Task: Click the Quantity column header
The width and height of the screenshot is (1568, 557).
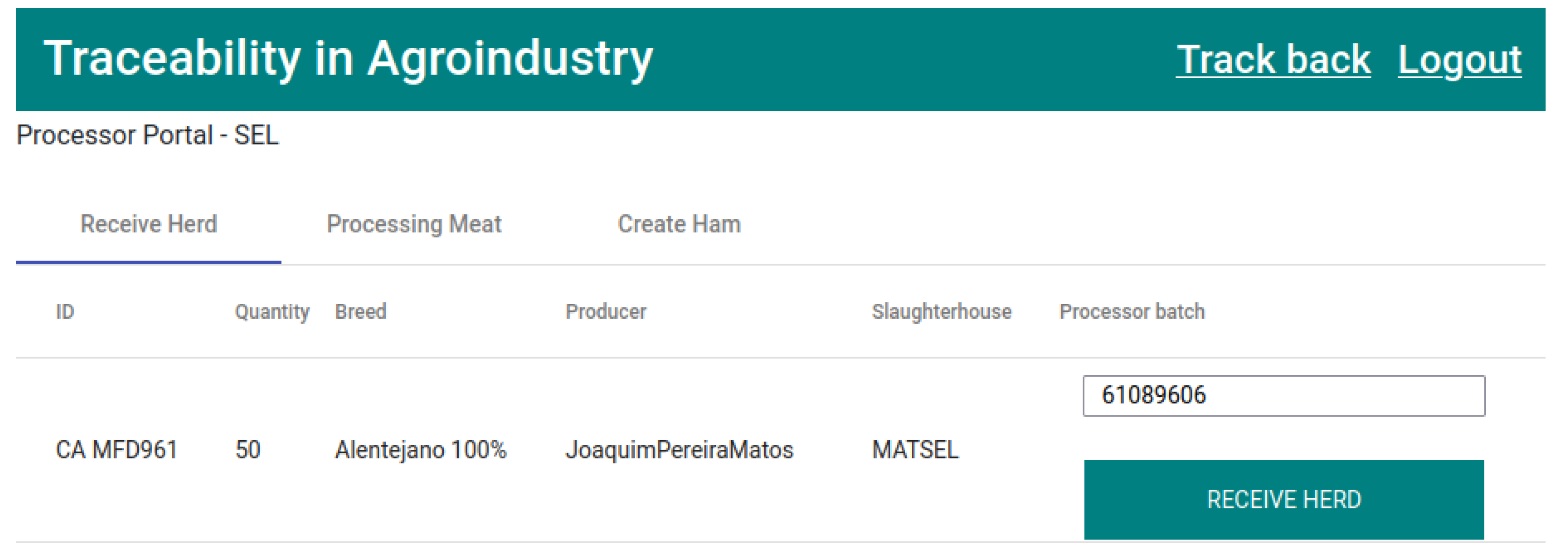Action: click(x=272, y=312)
